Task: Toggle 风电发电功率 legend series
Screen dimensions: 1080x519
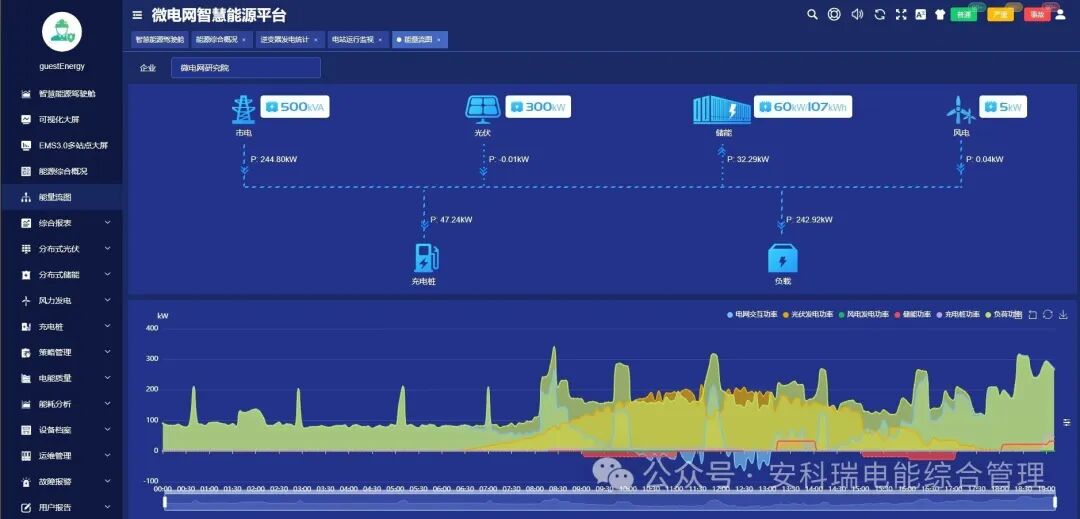Action: tap(864, 315)
